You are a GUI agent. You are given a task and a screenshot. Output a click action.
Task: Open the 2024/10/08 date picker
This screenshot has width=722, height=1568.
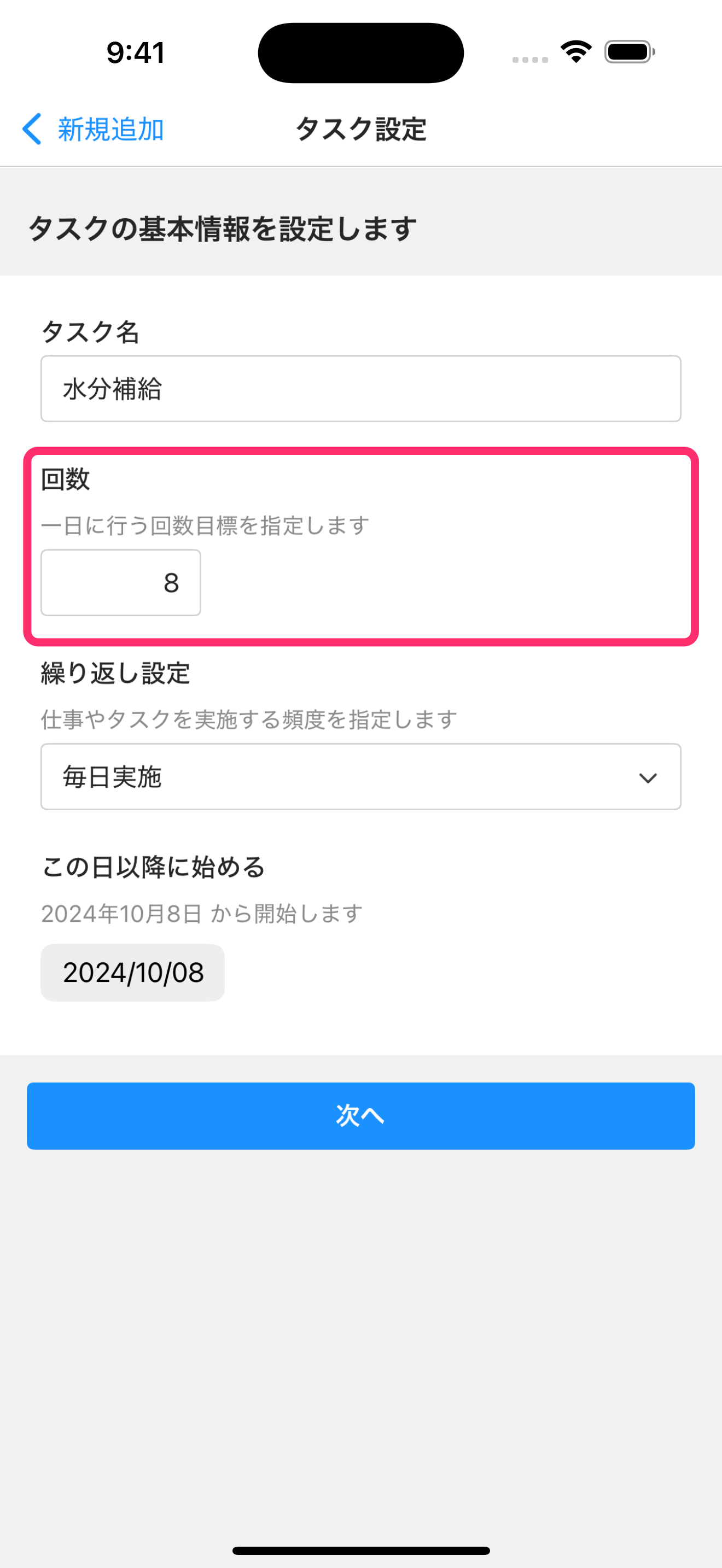click(133, 972)
